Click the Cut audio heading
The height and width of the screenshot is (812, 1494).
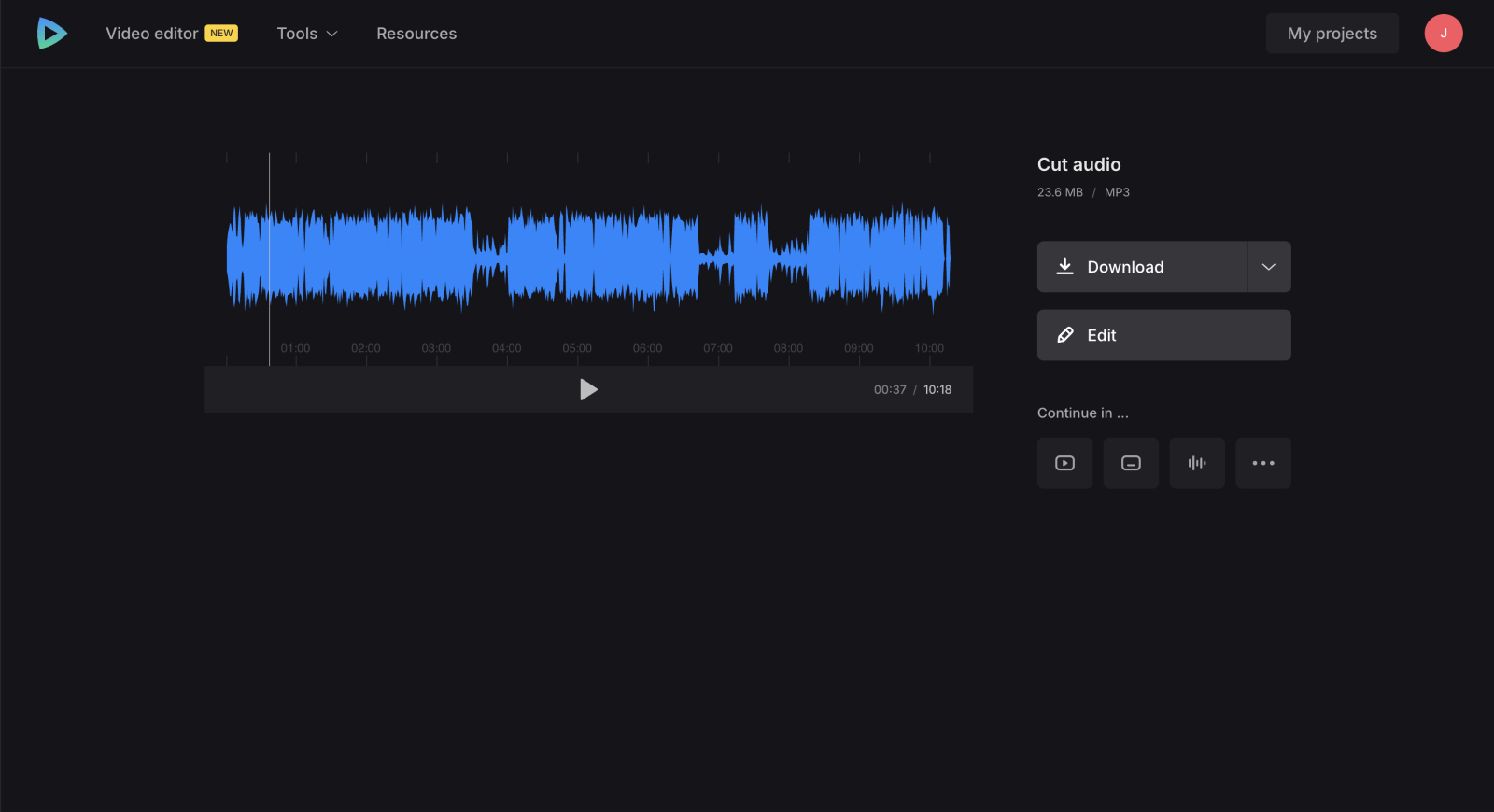[1079, 164]
